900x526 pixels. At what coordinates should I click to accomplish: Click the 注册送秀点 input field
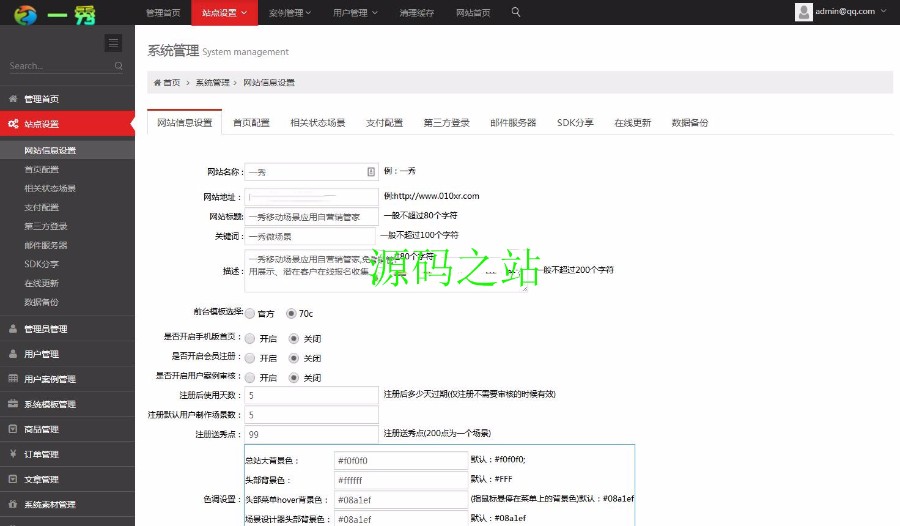pos(311,434)
